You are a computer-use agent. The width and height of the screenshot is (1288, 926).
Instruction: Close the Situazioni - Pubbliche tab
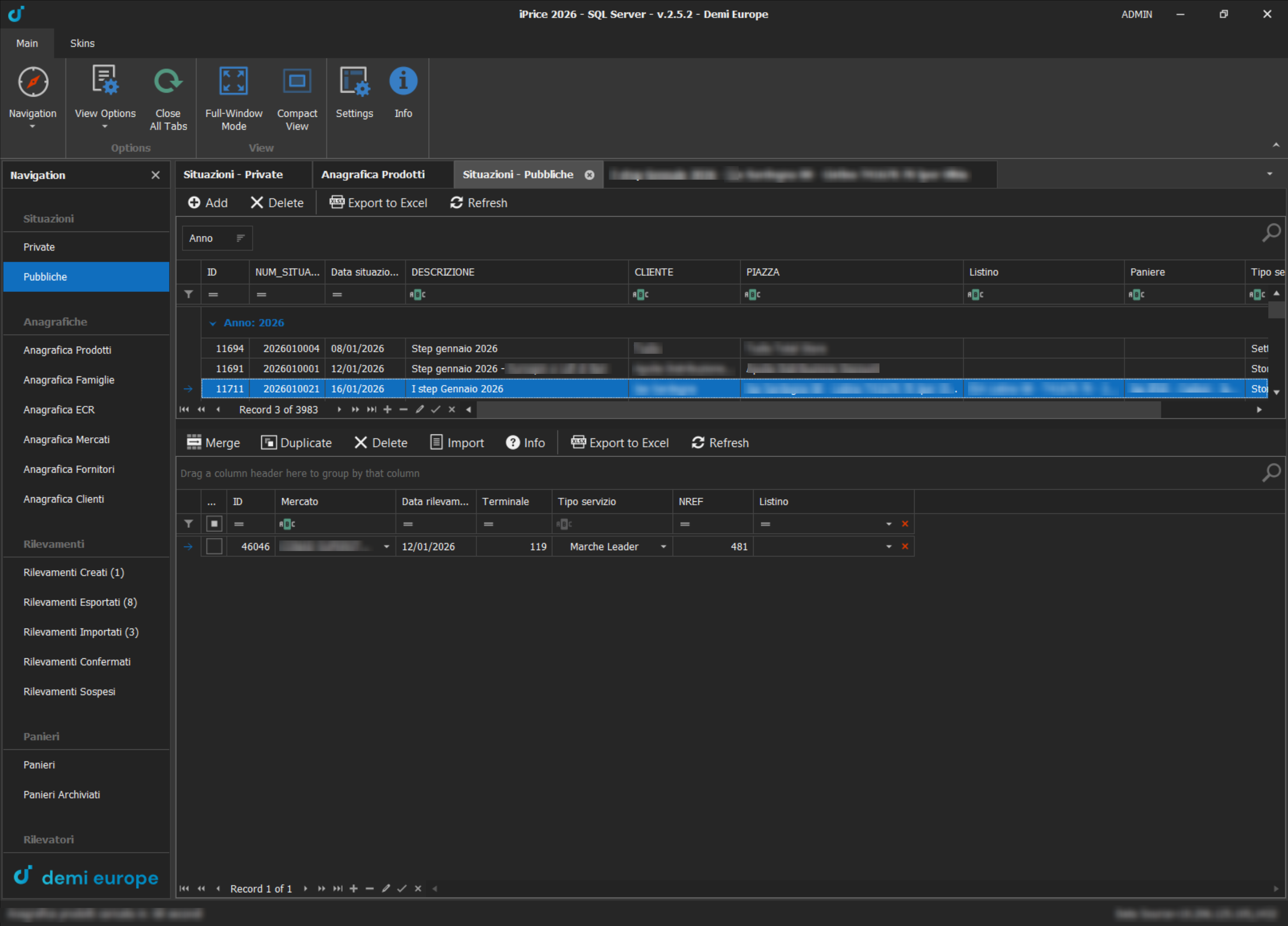[x=590, y=175]
